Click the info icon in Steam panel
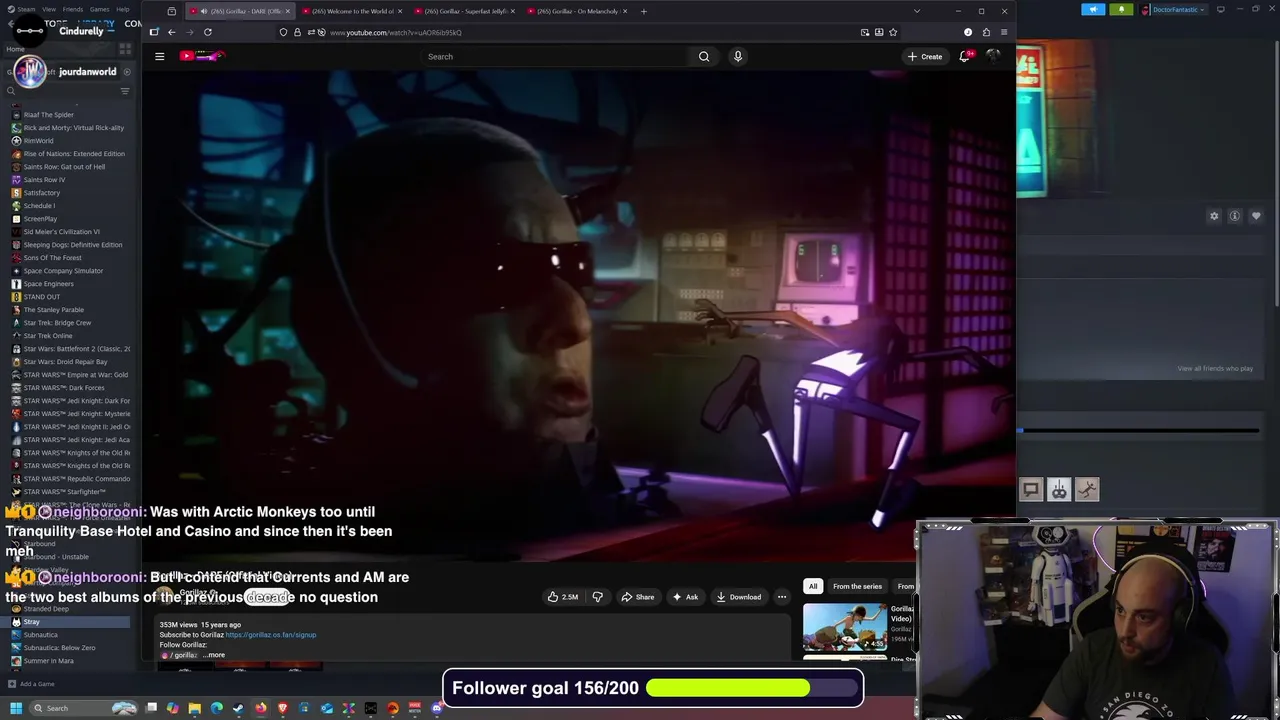The width and height of the screenshot is (1280, 720). pyautogui.click(x=1235, y=216)
